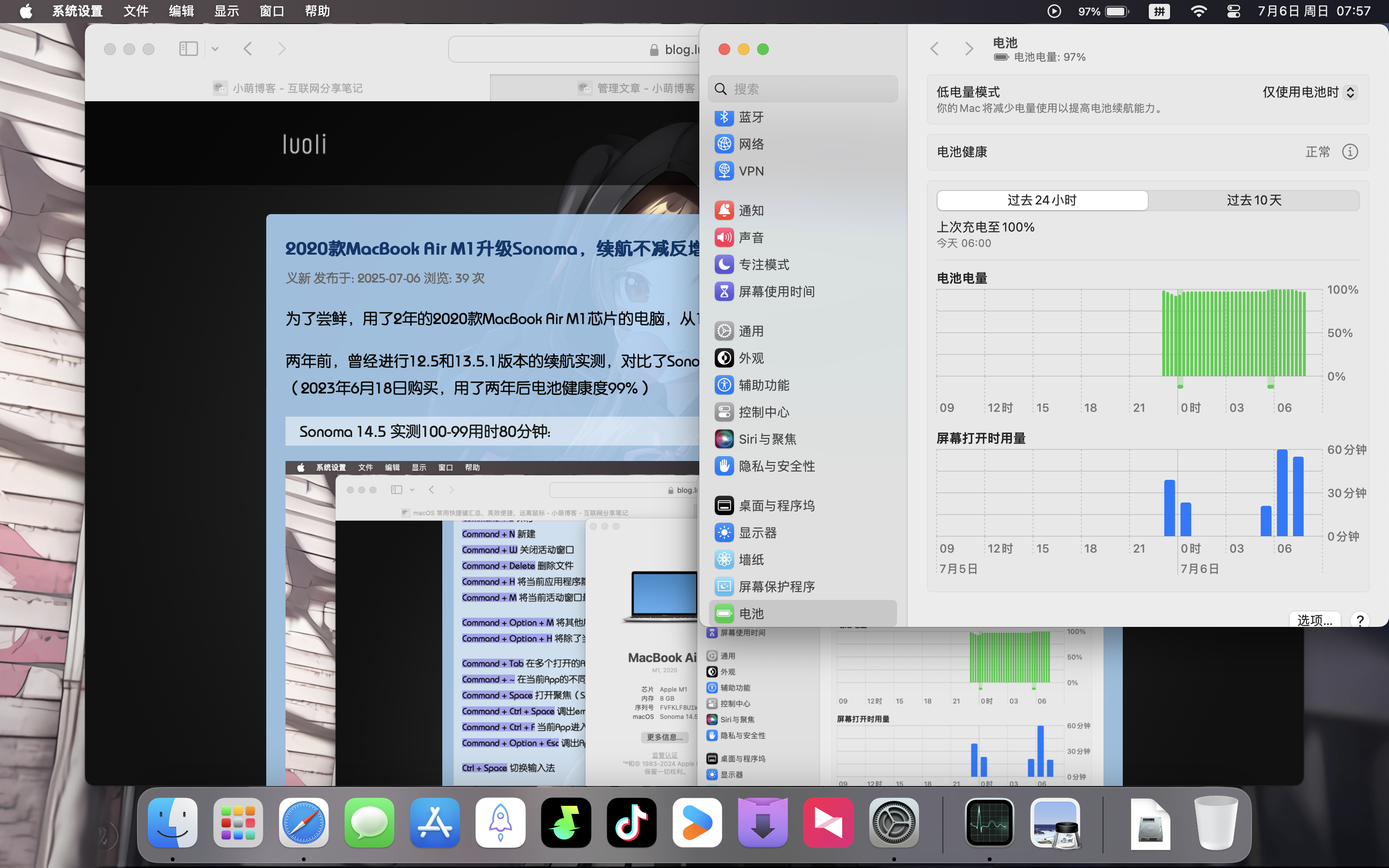Click the luoli site logo in Safari

(304, 144)
